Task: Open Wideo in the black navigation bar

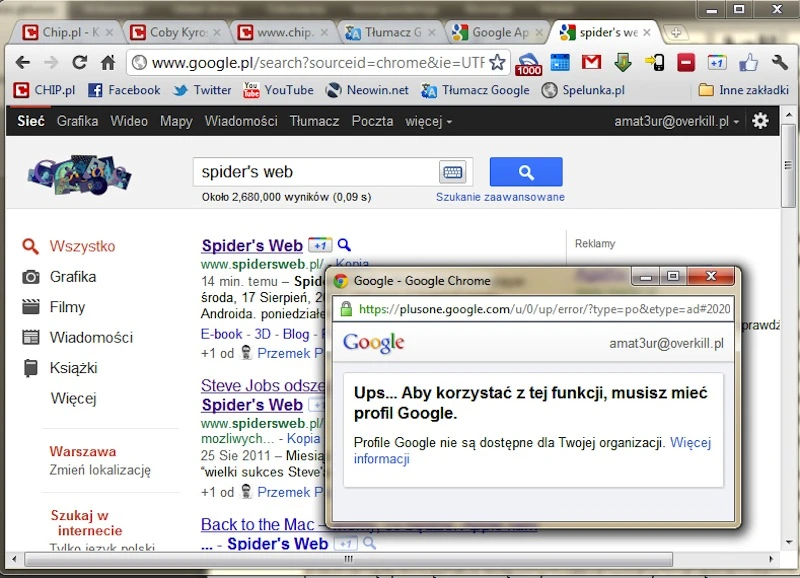Action: click(x=129, y=121)
